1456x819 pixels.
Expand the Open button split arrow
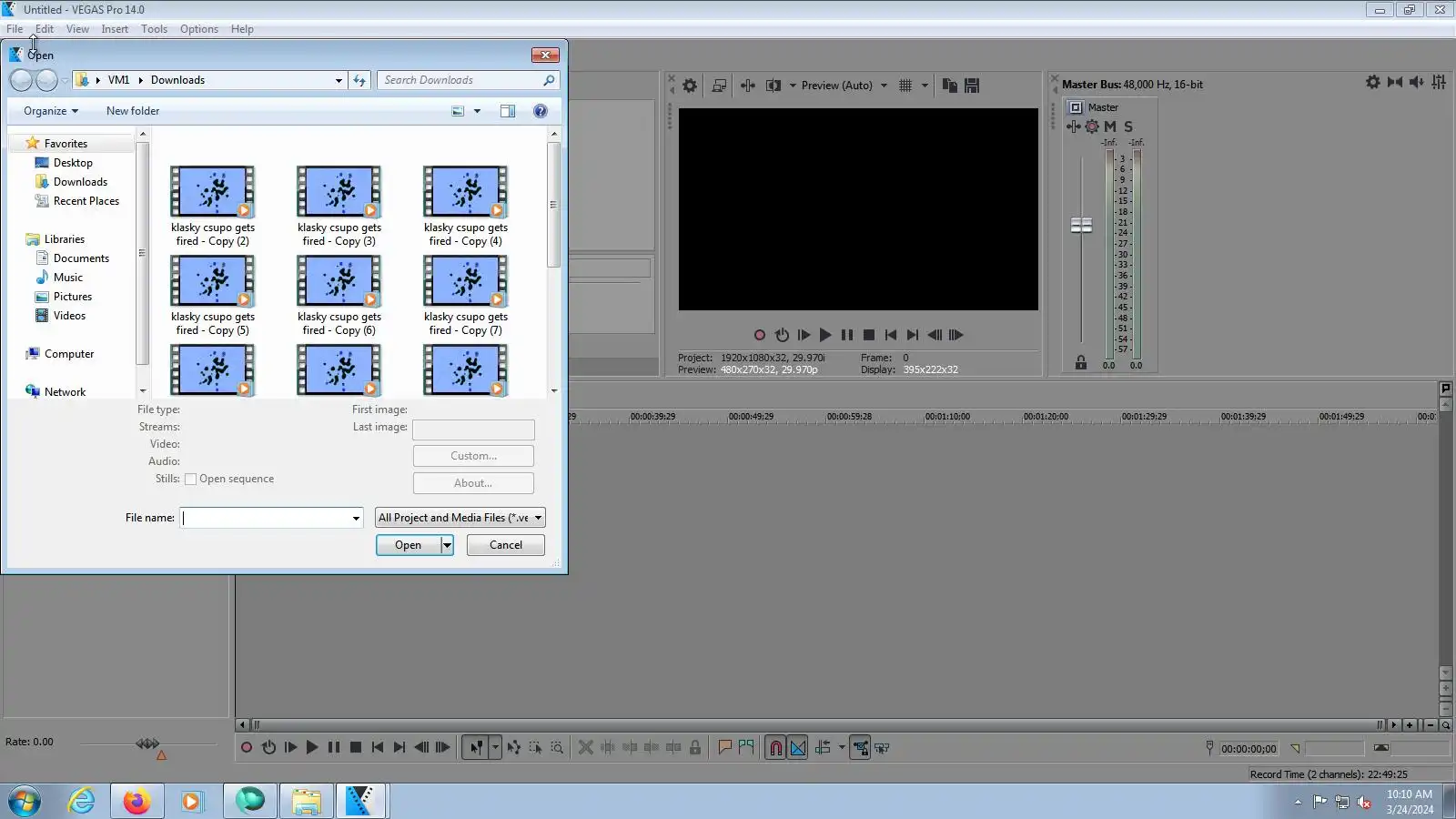coord(447,545)
